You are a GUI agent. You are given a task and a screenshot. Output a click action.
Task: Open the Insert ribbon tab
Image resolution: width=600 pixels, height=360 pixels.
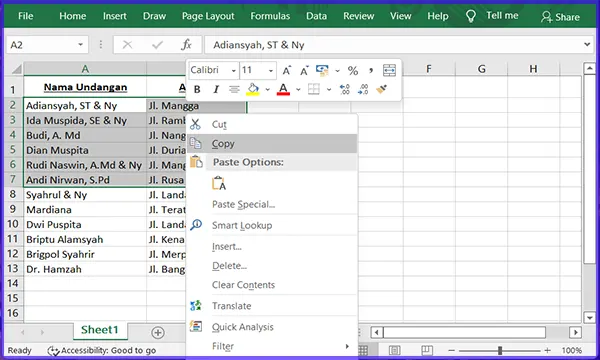coord(114,16)
